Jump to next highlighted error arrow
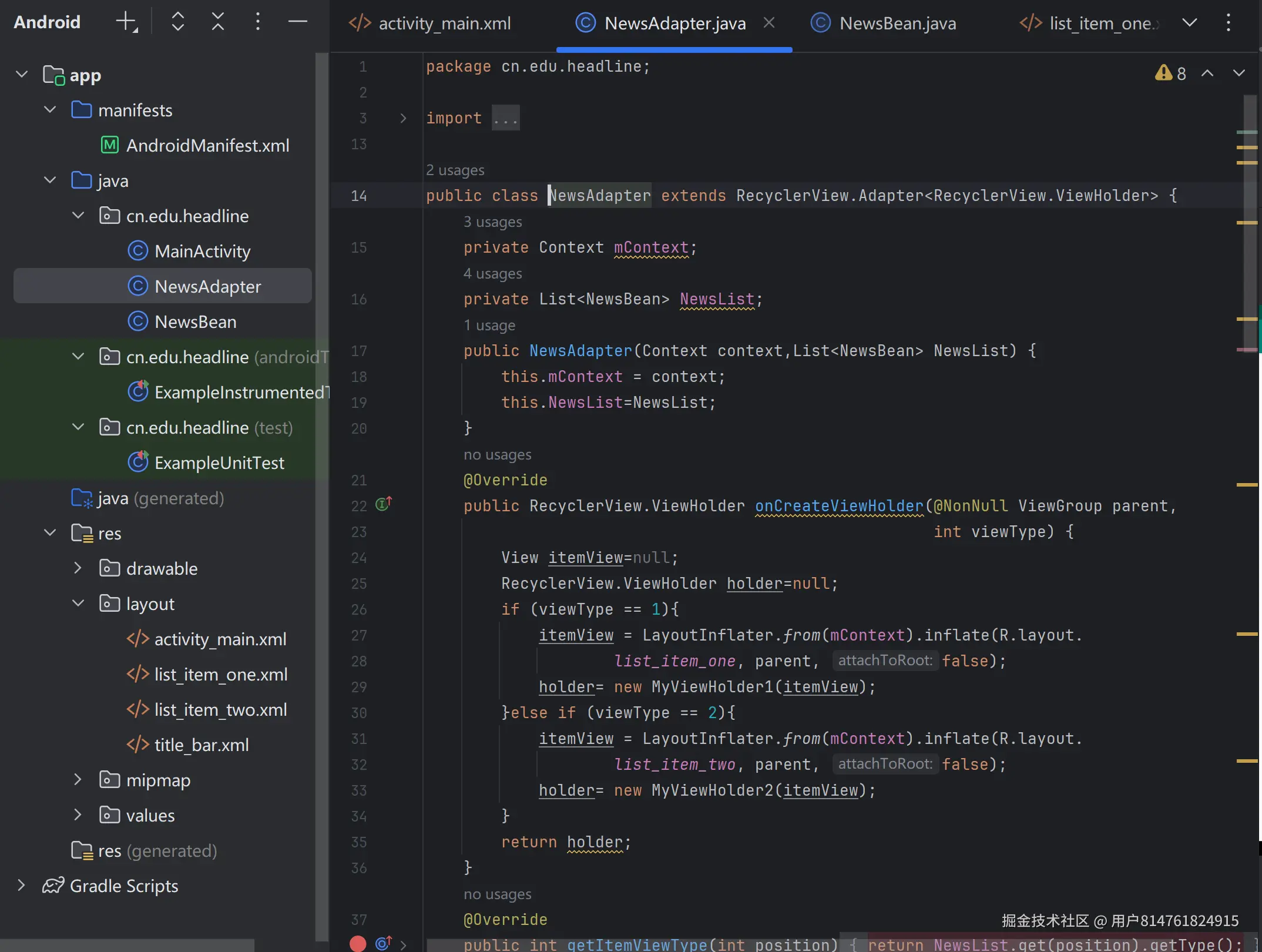Screen dimensions: 1262x952 [1238, 73]
